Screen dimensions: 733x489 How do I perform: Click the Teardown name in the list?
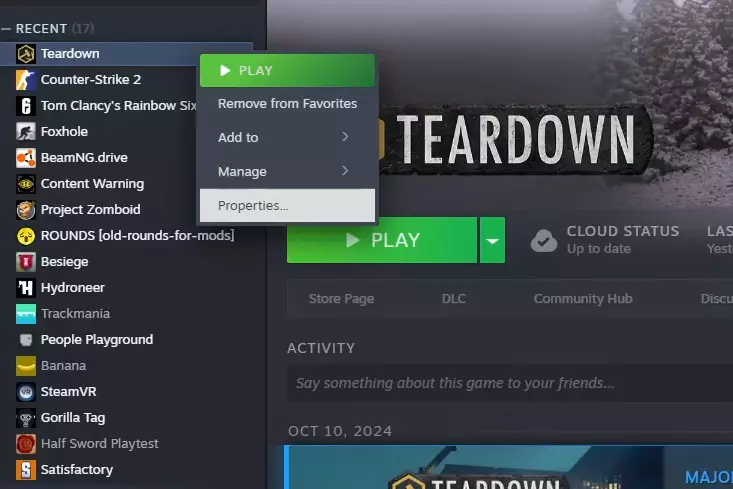click(x=70, y=54)
